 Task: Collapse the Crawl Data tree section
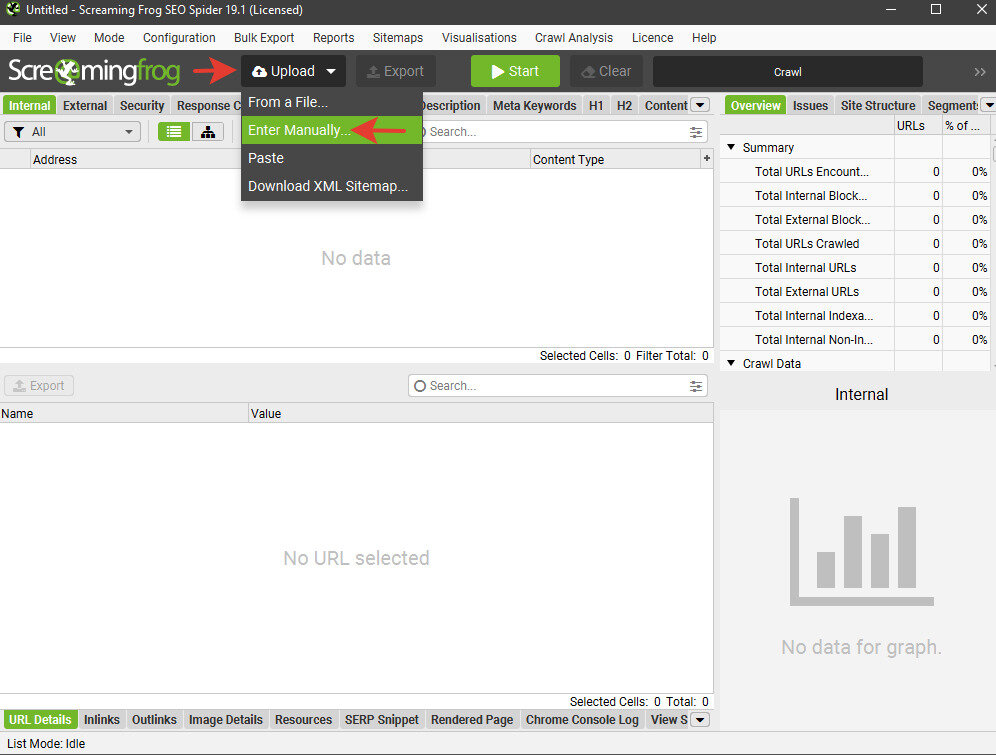pos(731,363)
